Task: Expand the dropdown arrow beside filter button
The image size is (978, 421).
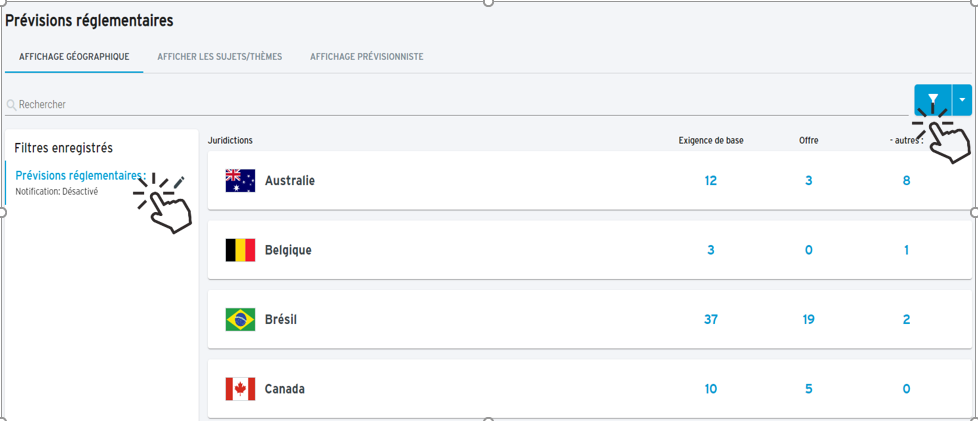Action: 962,99
